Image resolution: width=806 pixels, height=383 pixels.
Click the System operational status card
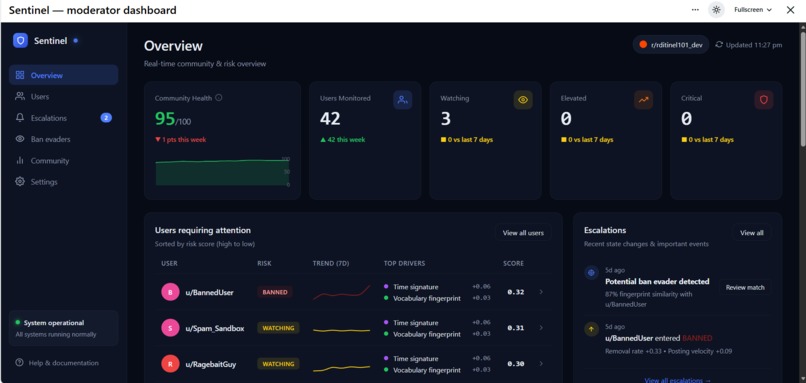pyautogui.click(x=64, y=328)
